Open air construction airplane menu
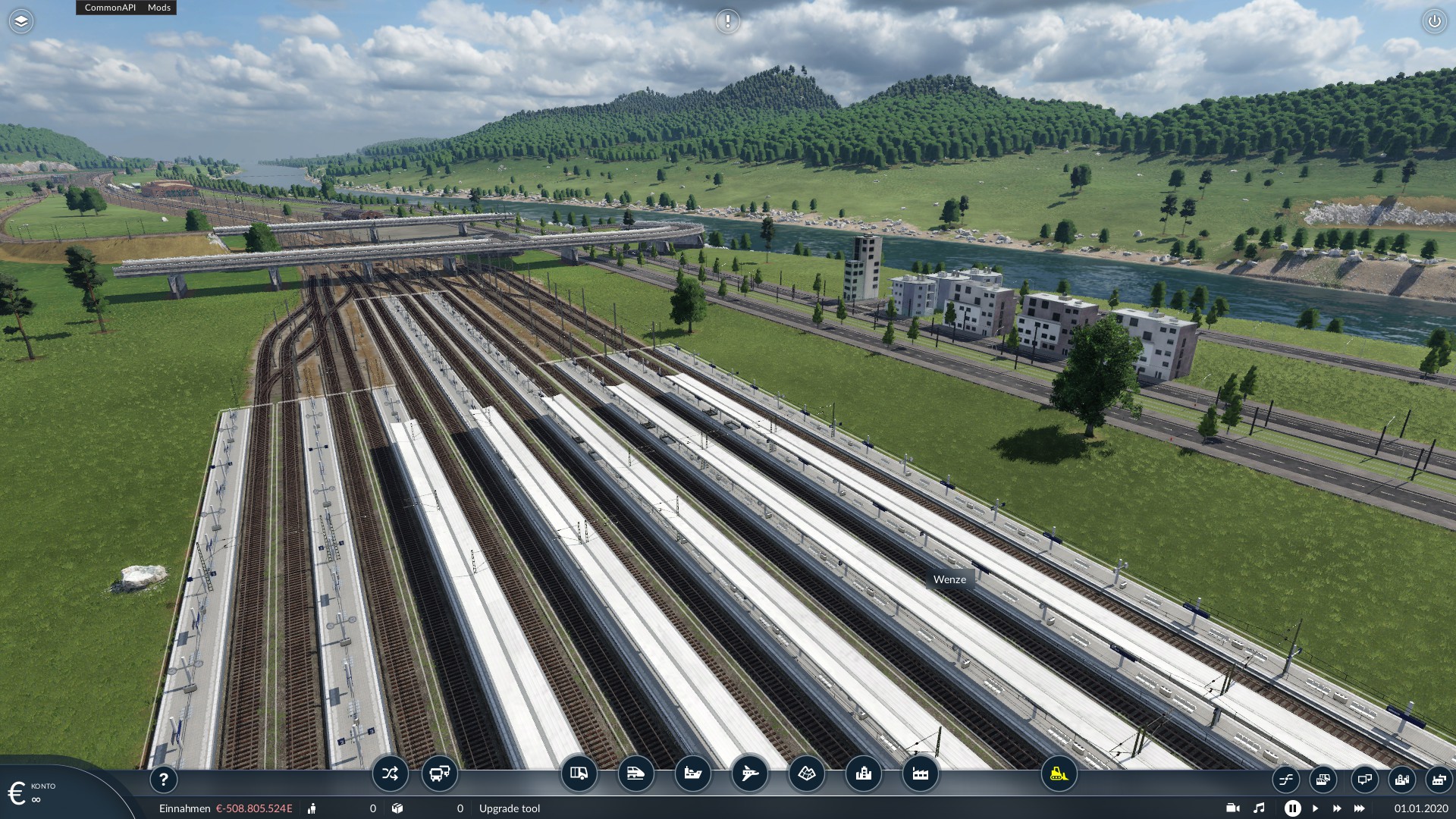This screenshot has height=819, width=1456. pos(749,774)
